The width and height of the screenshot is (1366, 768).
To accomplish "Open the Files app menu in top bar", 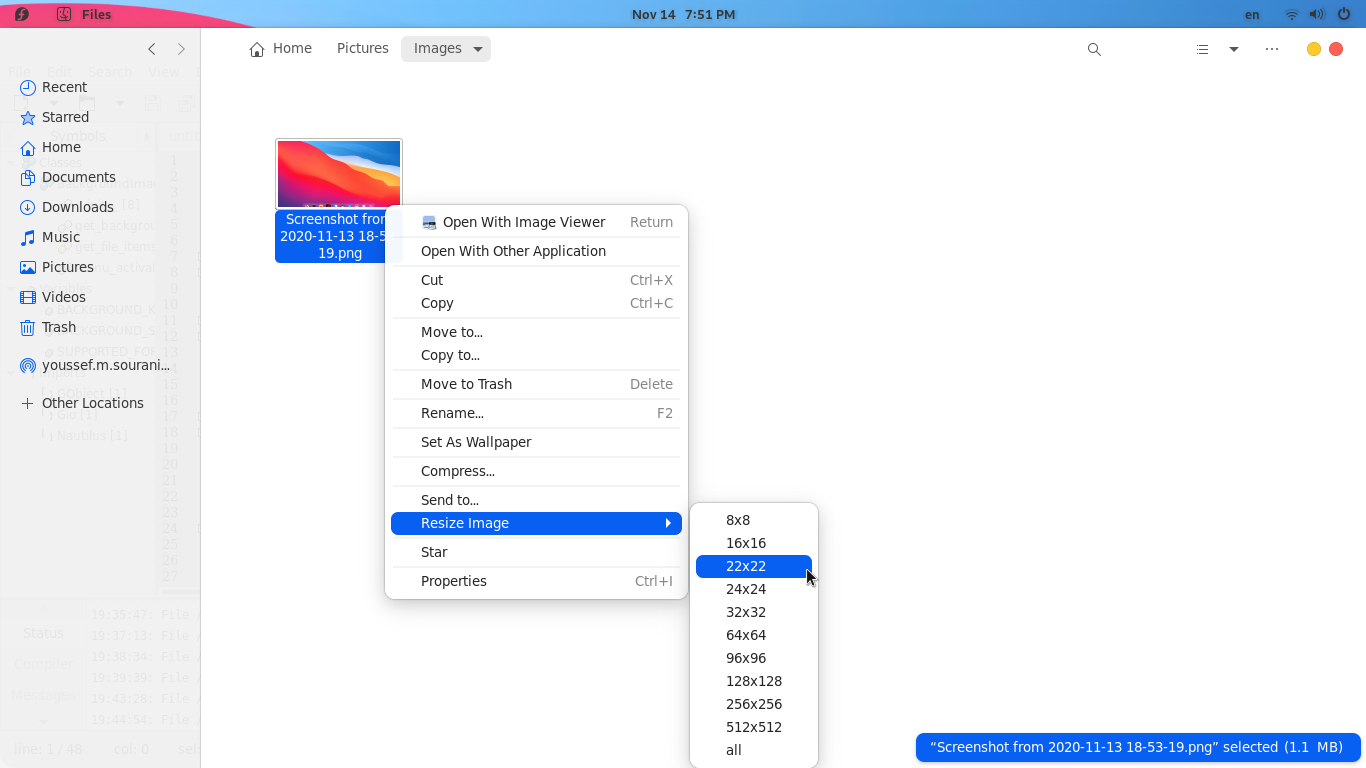I will click(86, 14).
